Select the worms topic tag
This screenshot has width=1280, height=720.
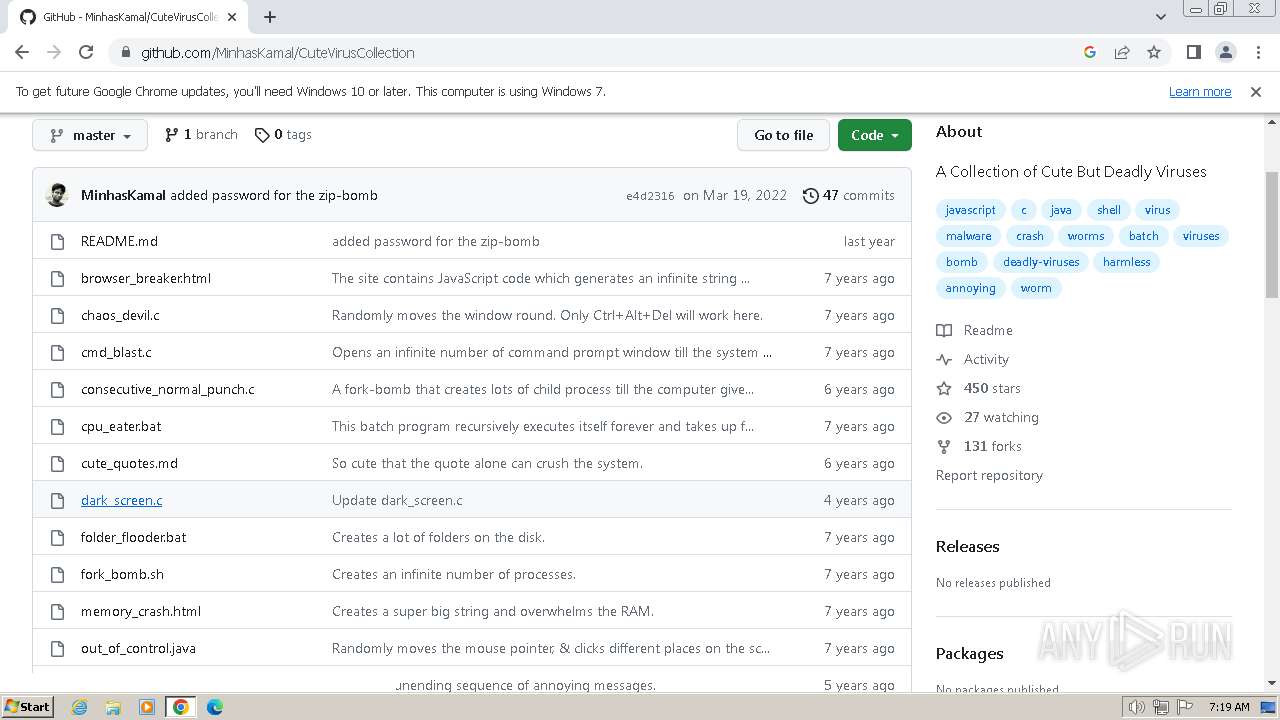pyautogui.click(x=1086, y=236)
